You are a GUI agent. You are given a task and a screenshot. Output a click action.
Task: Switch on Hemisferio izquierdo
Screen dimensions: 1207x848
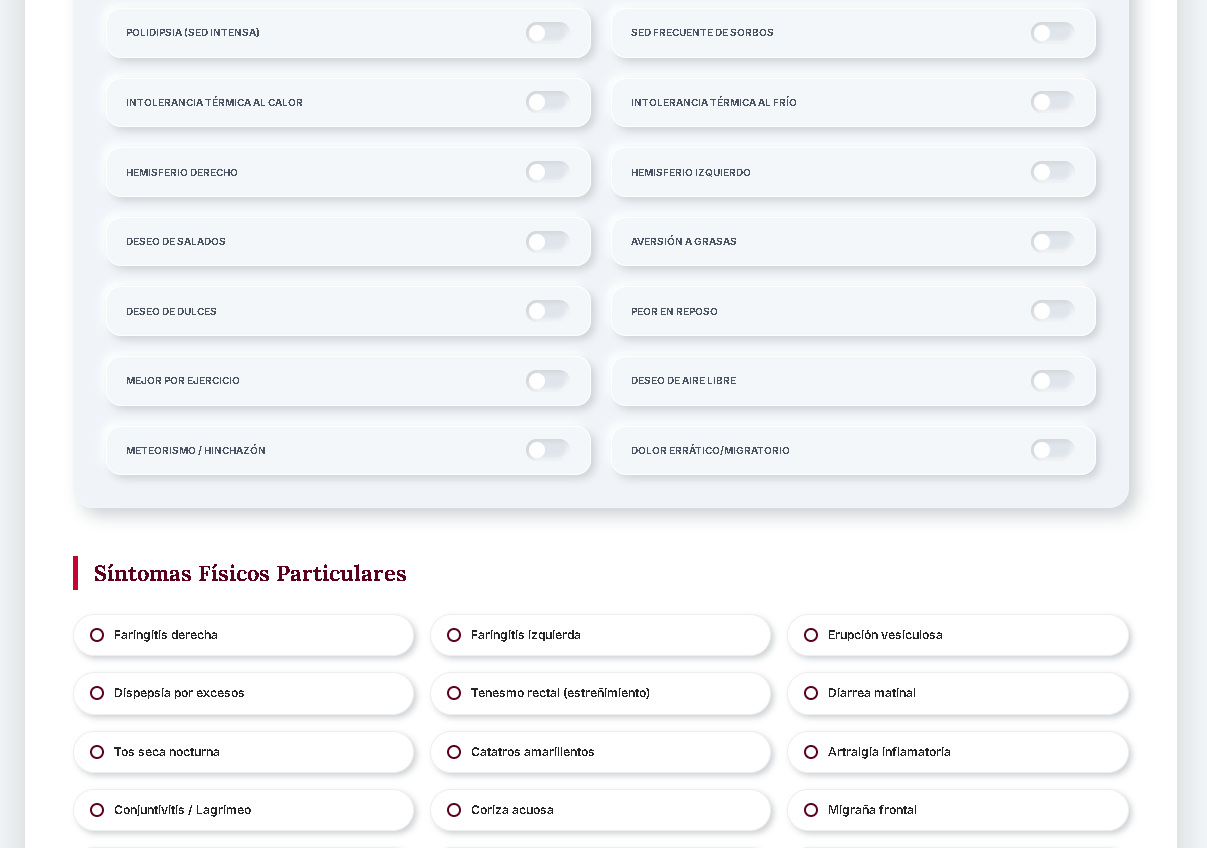[1052, 172]
